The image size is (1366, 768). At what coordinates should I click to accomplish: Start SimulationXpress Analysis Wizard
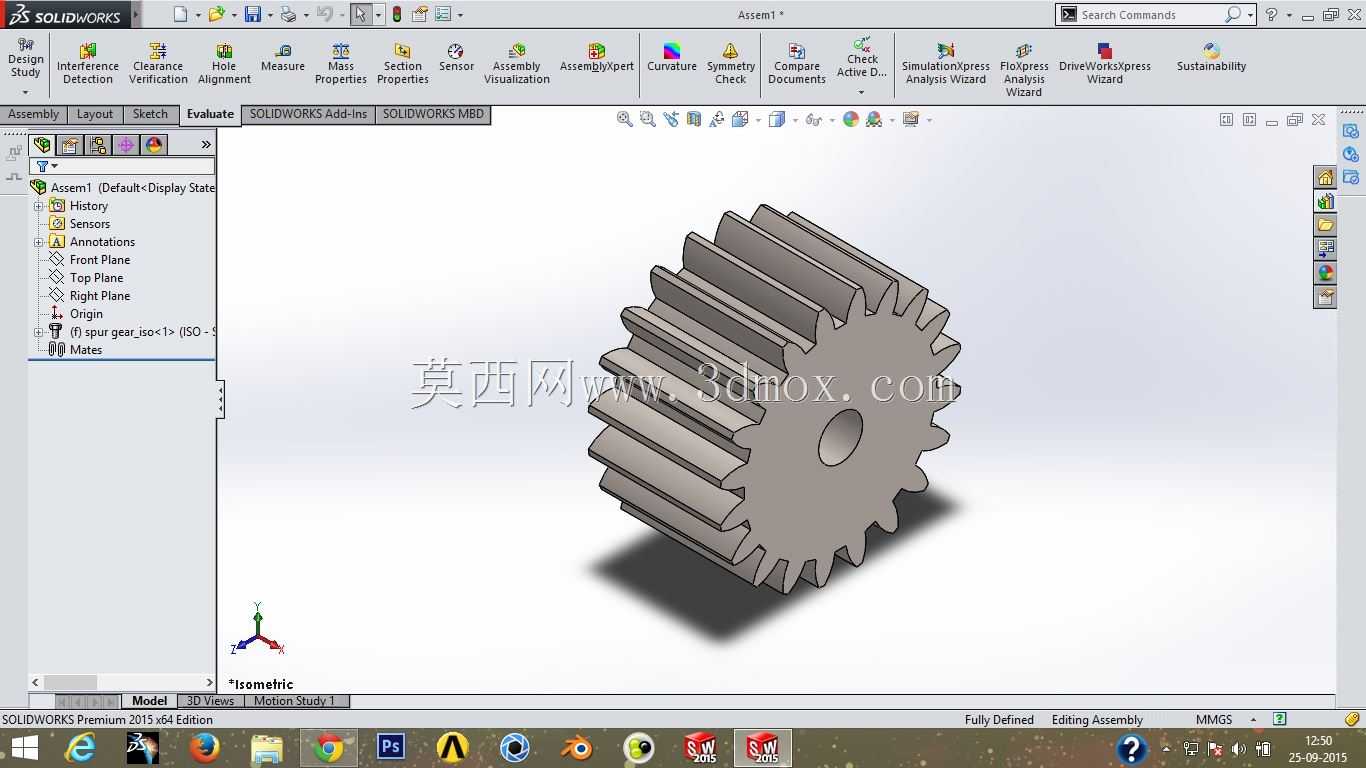pyautogui.click(x=946, y=63)
